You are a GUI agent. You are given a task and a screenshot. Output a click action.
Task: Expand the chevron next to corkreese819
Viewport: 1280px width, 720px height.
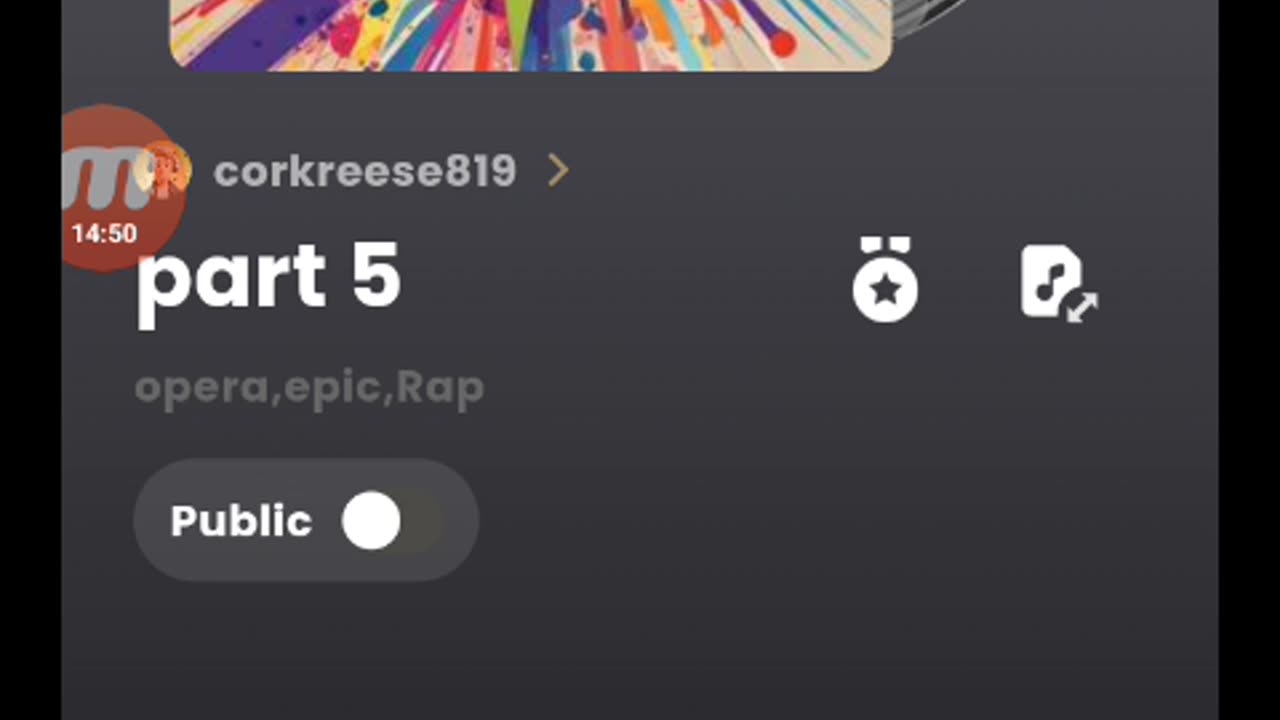click(x=558, y=171)
